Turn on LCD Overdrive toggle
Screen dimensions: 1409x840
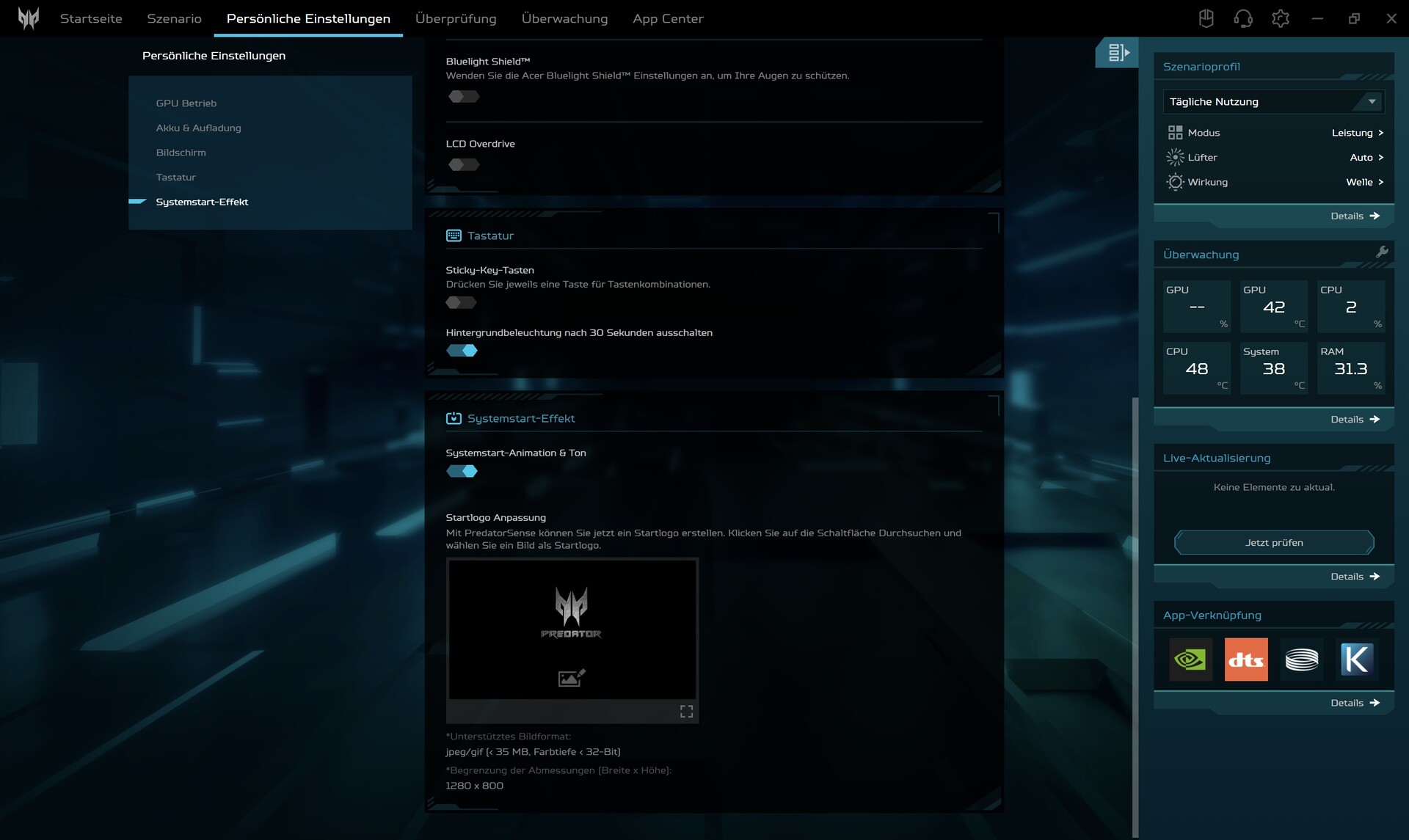click(x=463, y=165)
